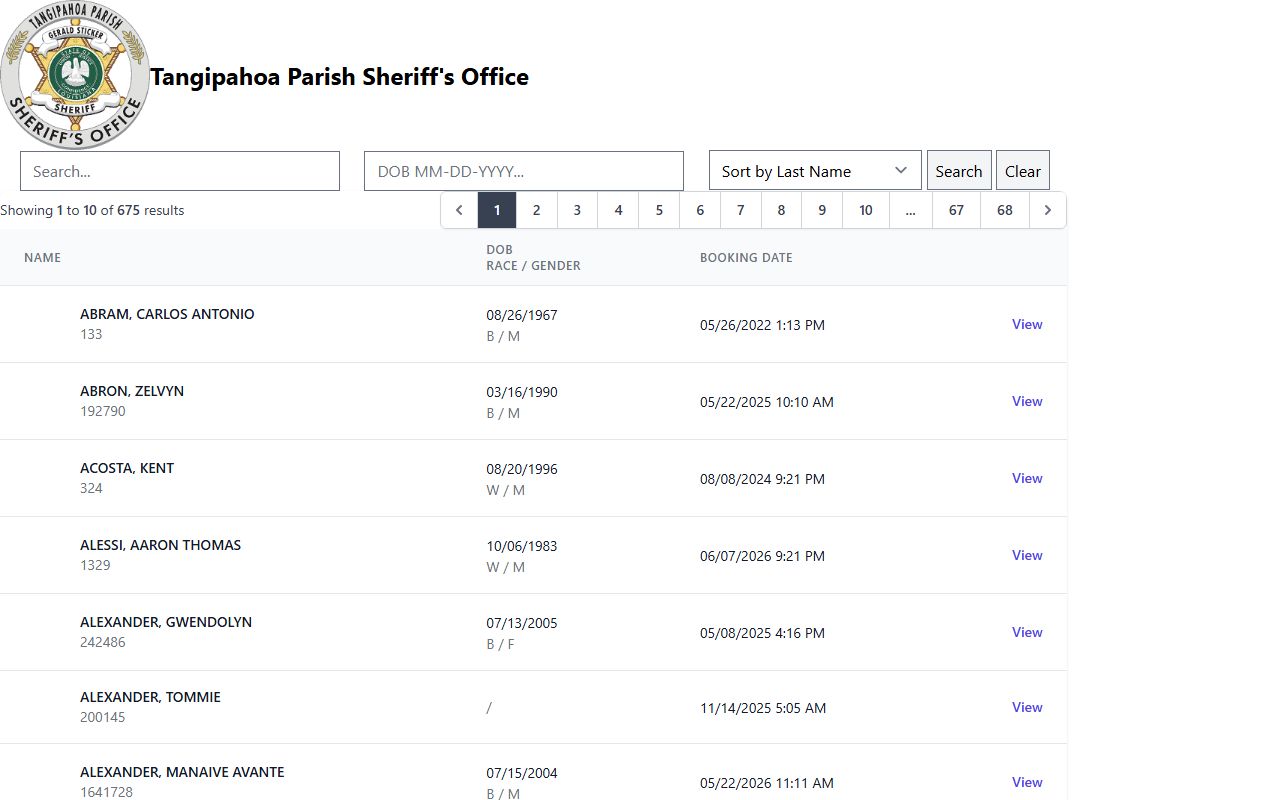Click the Search button
This screenshot has width=1280, height=800.
(959, 171)
